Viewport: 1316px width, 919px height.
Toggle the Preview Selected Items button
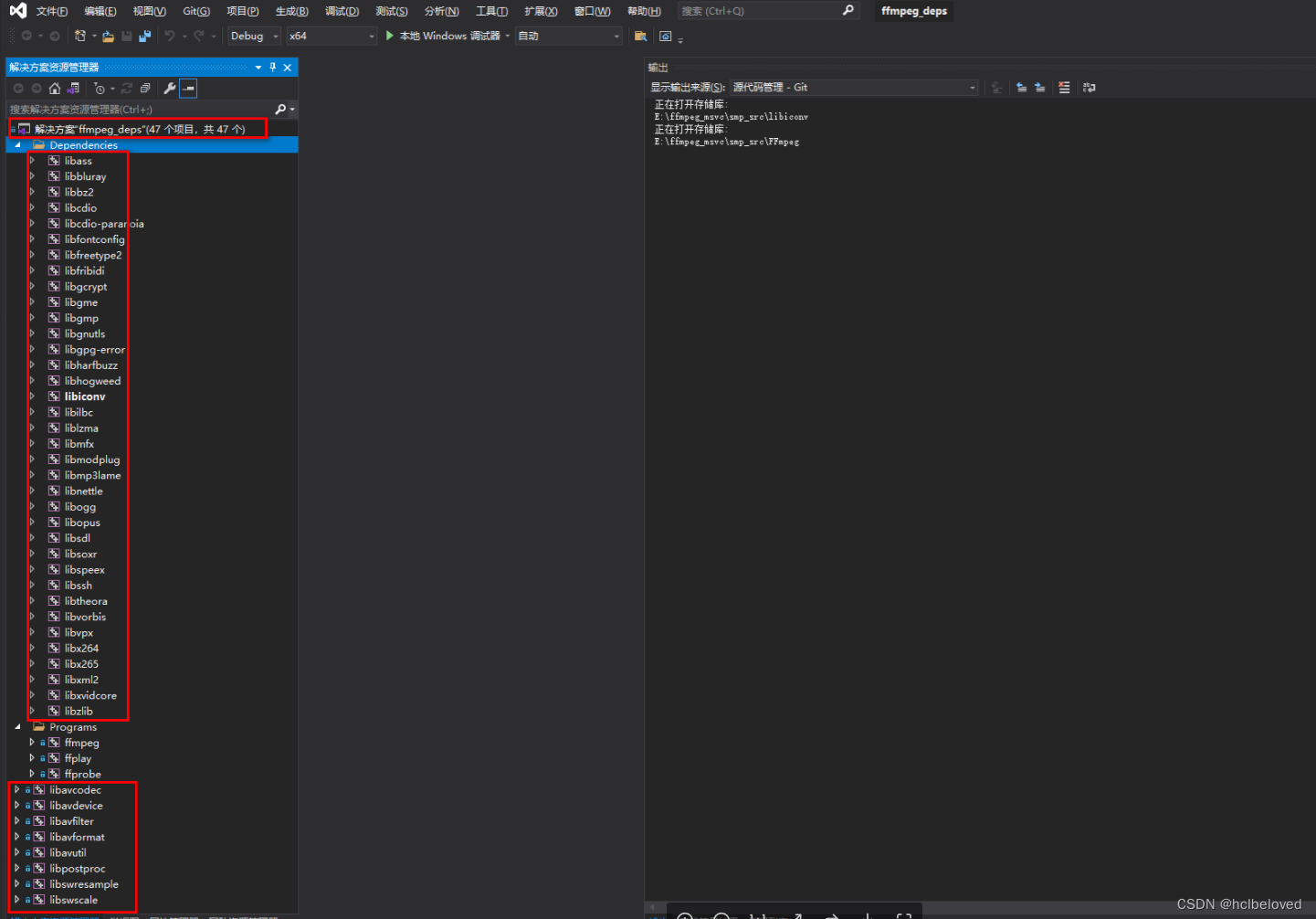point(187,88)
